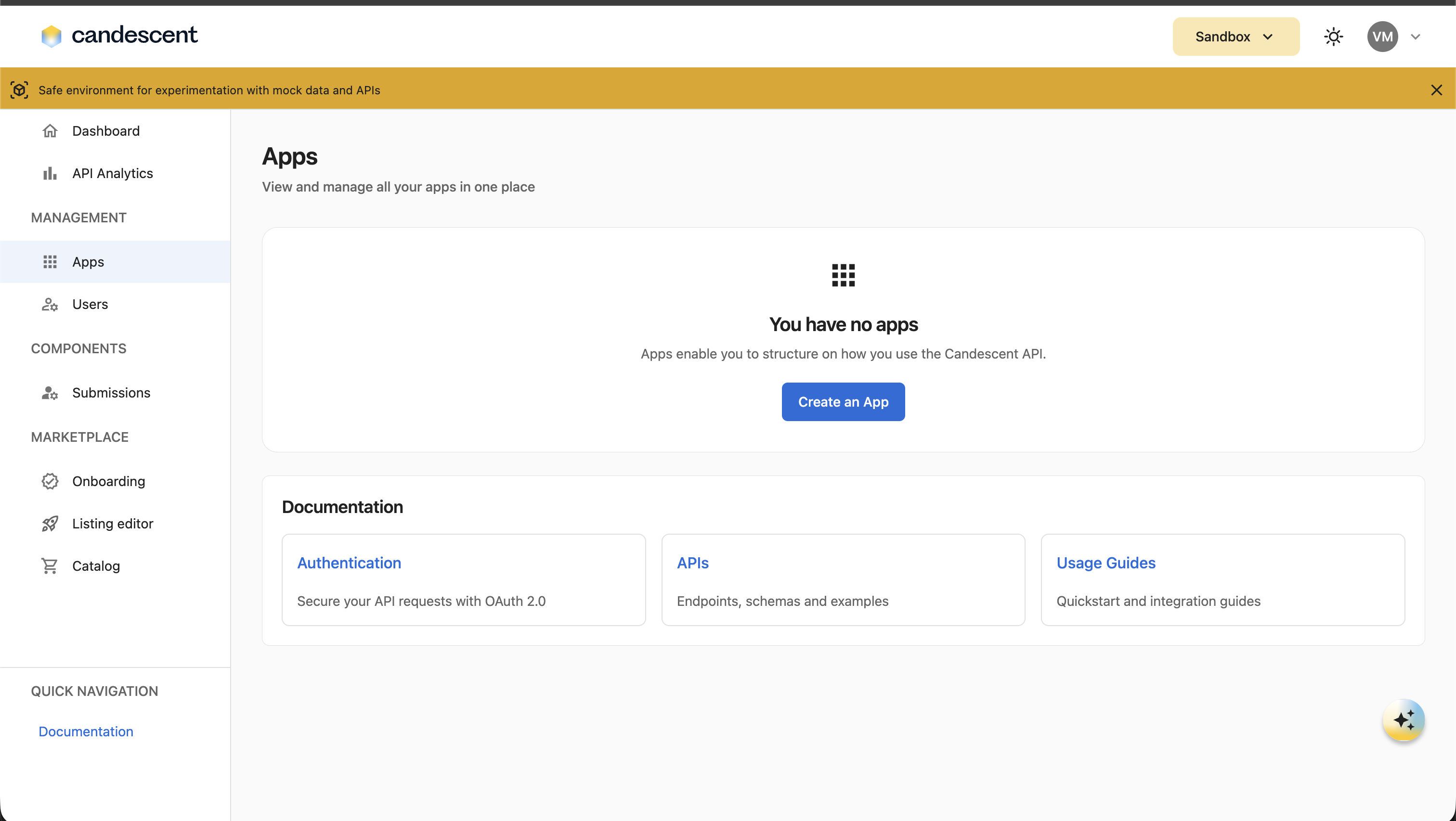Click the Onboarding verified badge icon

pos(50,481)
